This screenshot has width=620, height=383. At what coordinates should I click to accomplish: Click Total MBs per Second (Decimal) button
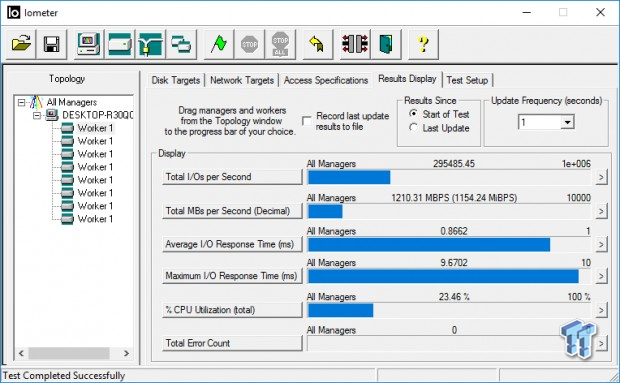232,211
